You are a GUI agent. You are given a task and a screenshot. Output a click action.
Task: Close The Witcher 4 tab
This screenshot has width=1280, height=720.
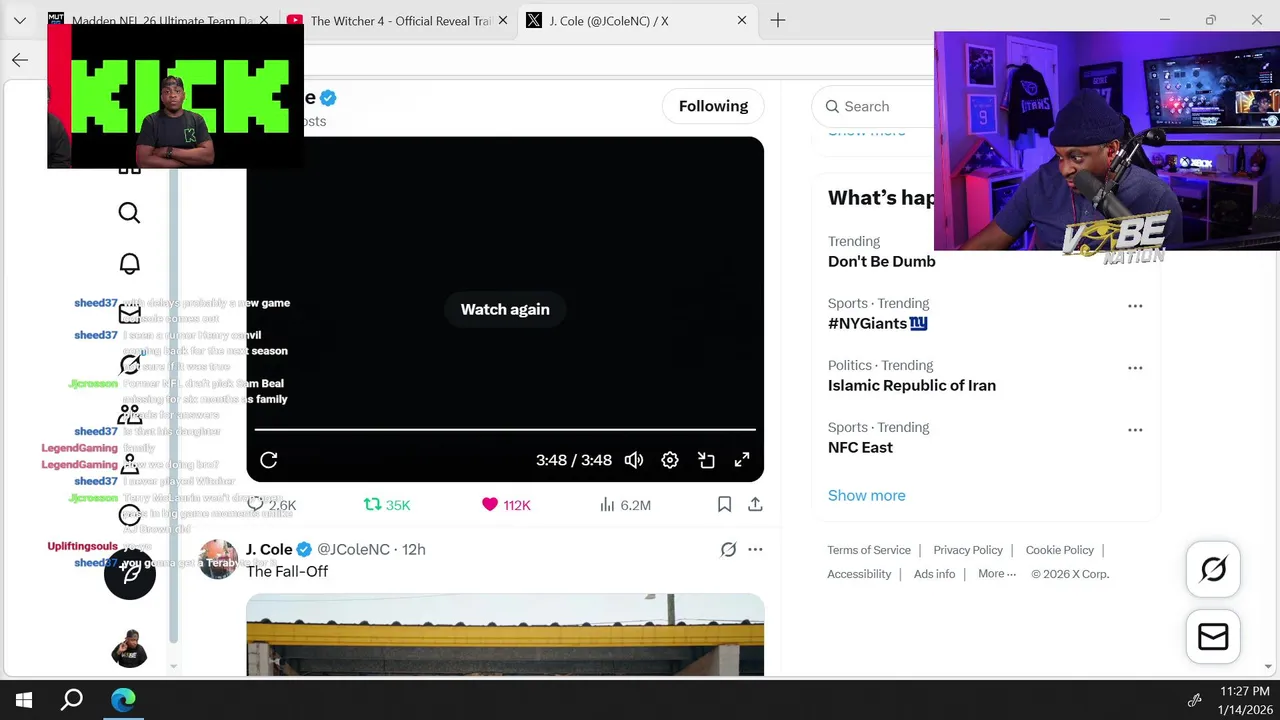pos(503,20)
